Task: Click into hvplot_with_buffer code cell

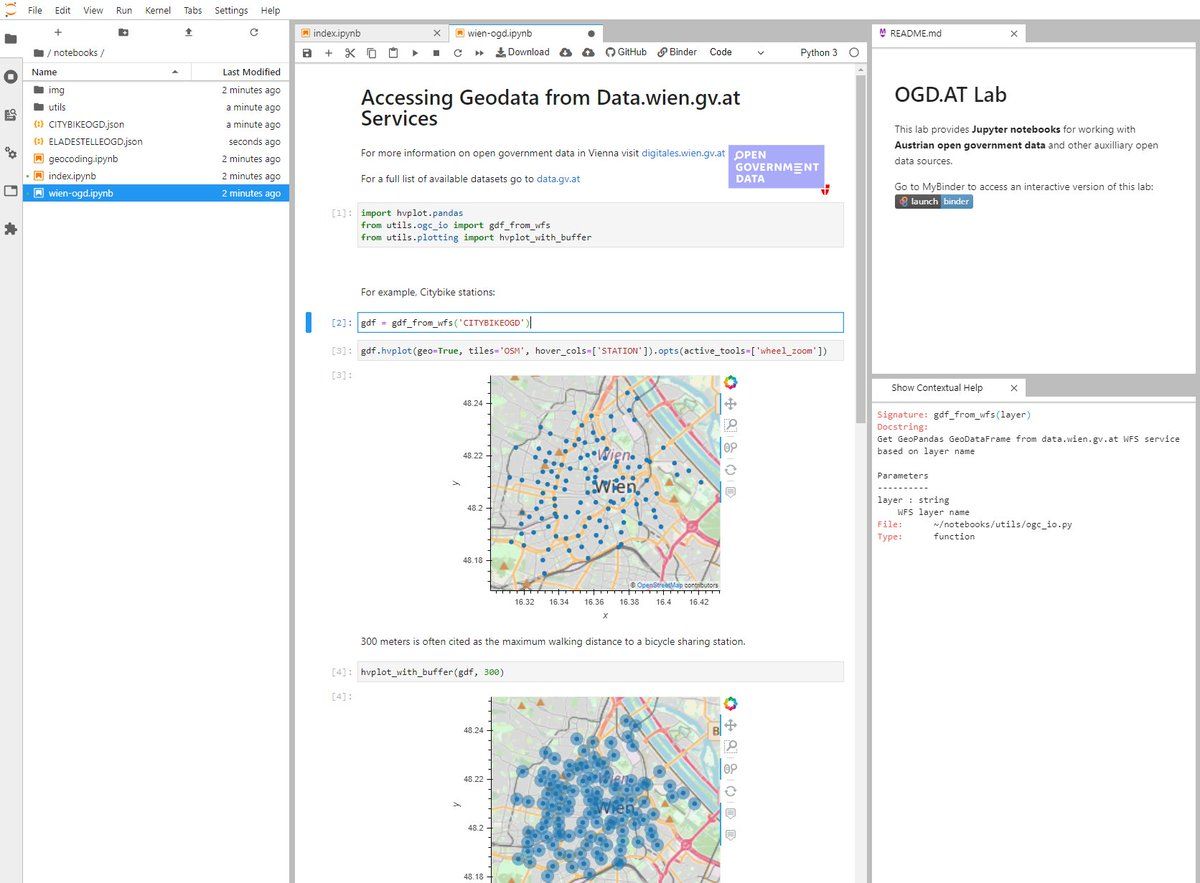Action: (x=600, y=672)
